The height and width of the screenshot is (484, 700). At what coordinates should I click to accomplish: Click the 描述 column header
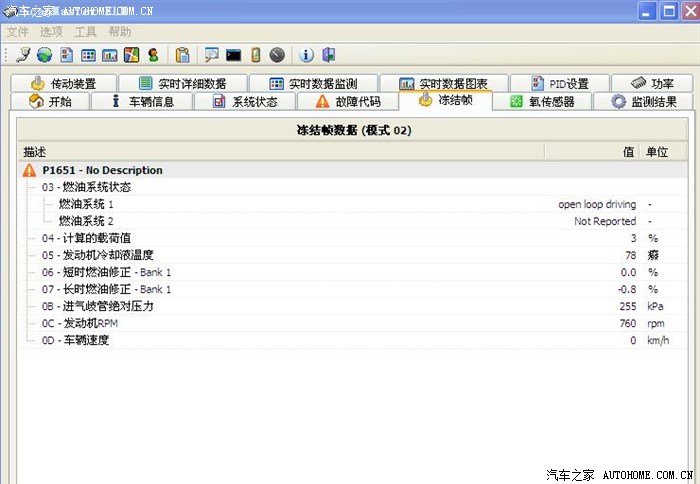[35, 152]
